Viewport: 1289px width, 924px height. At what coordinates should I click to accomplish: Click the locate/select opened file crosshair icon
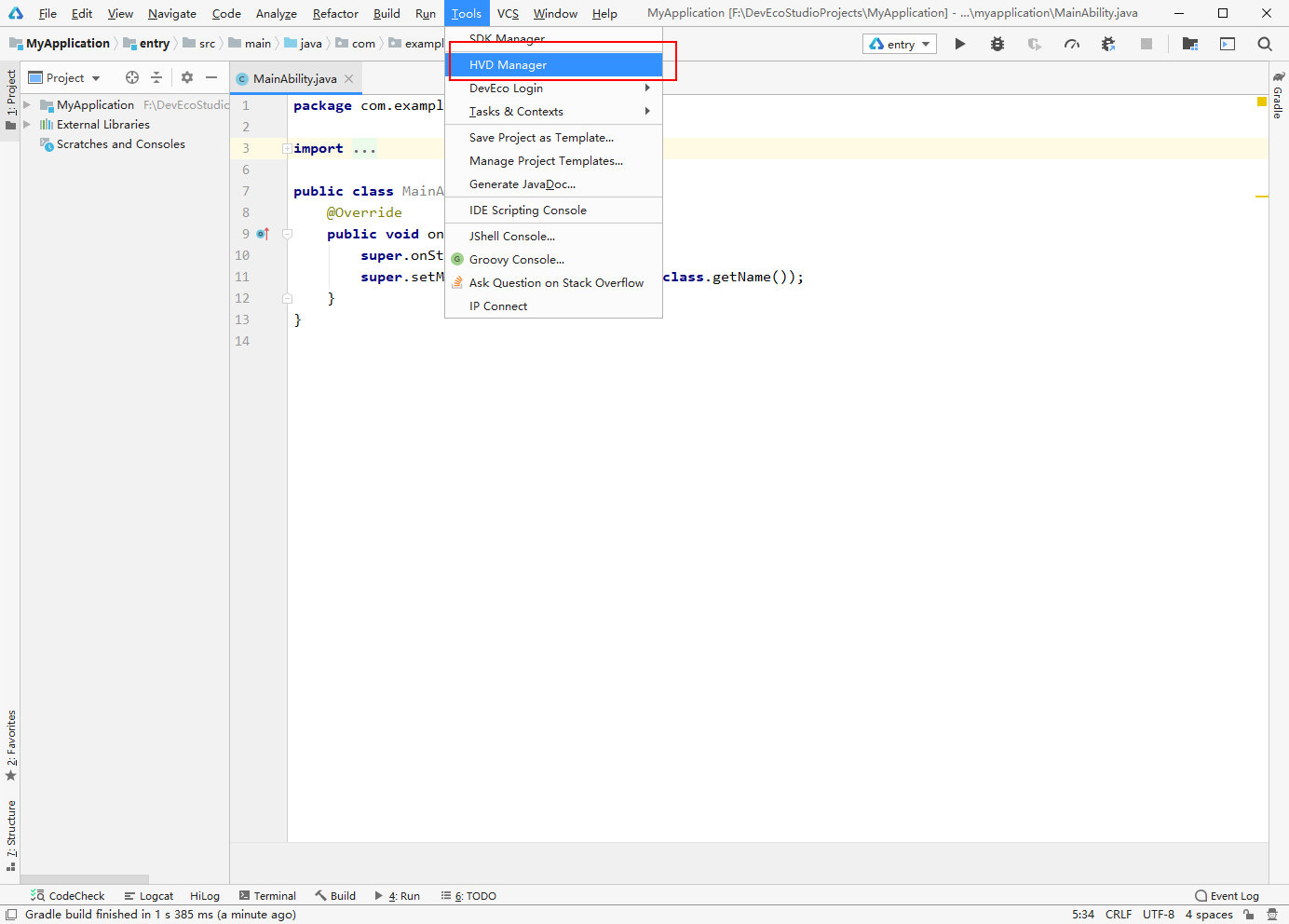132,78
